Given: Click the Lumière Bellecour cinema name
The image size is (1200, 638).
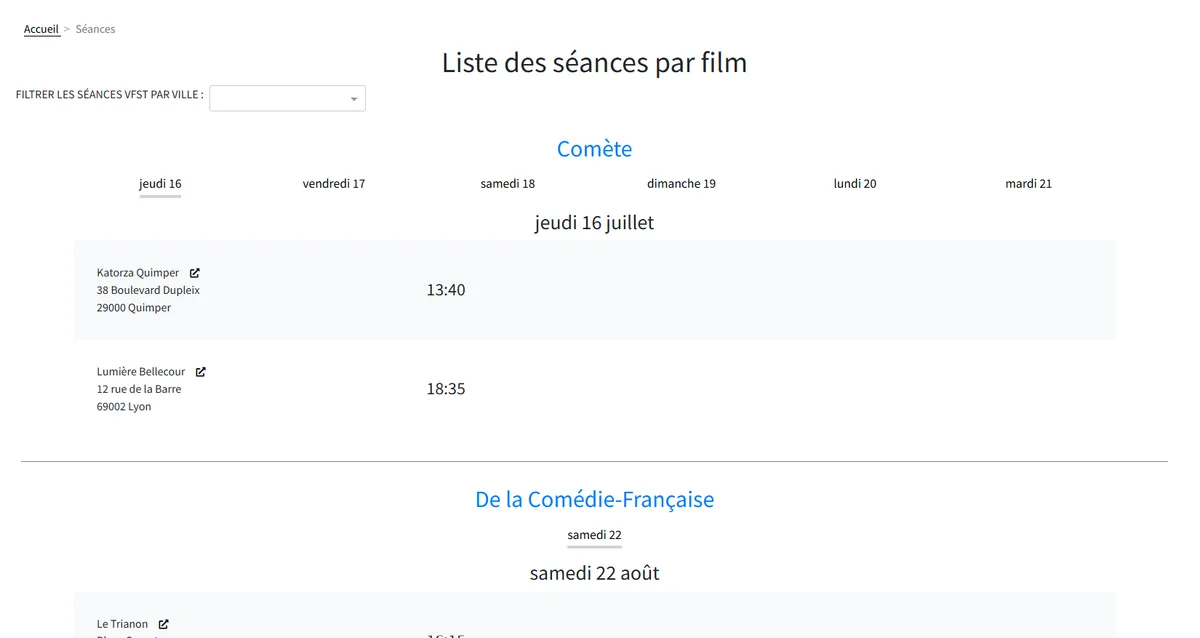Looking at the screenshot, I should 141,371.
